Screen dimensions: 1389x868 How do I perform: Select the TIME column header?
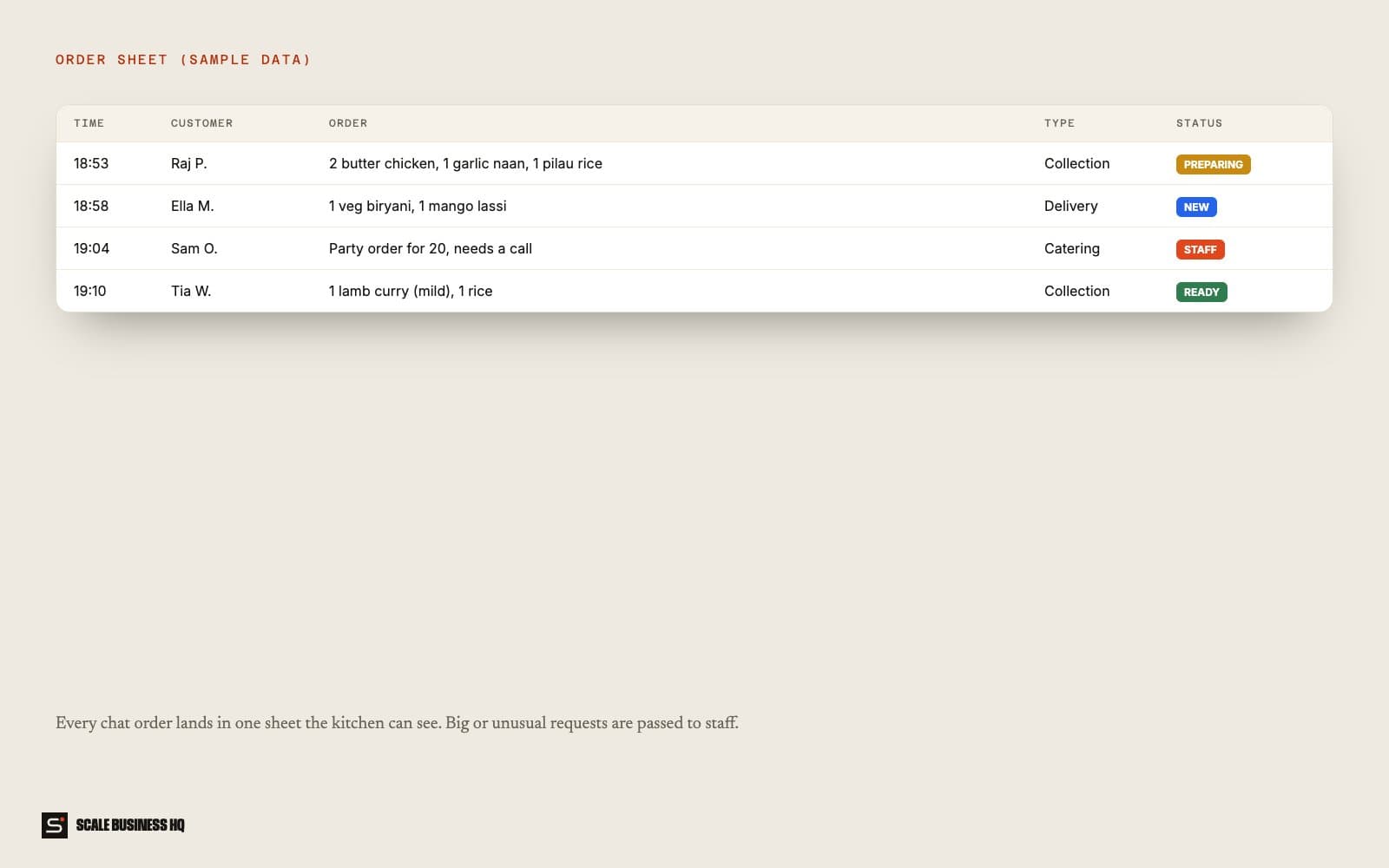click(89, 123)
